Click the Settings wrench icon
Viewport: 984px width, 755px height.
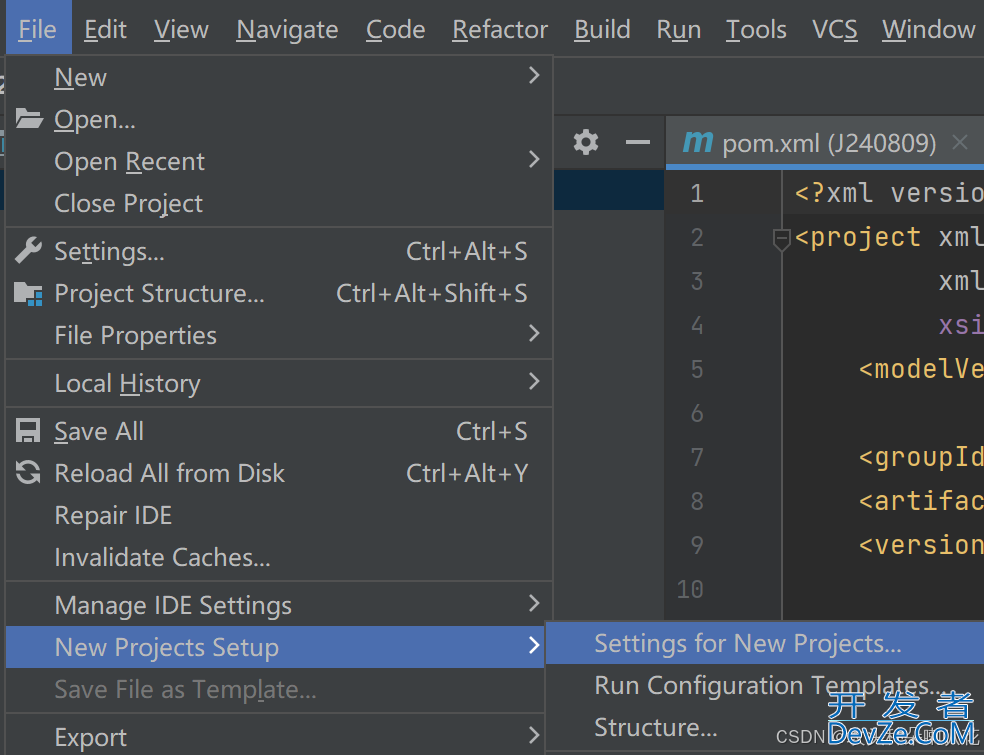28,250
